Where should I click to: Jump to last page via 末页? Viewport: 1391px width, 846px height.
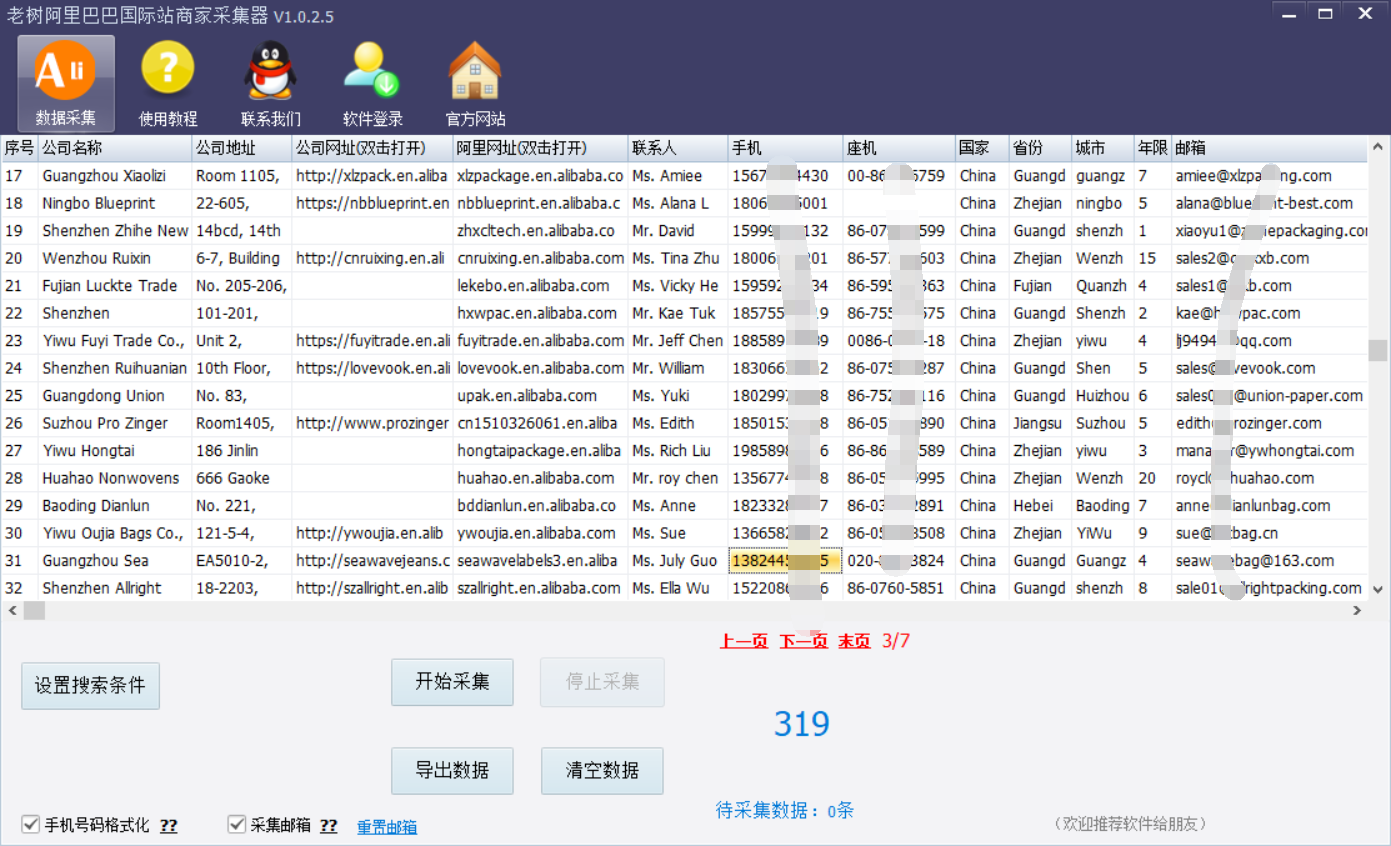pyautogui.click(x=854, y=641)
